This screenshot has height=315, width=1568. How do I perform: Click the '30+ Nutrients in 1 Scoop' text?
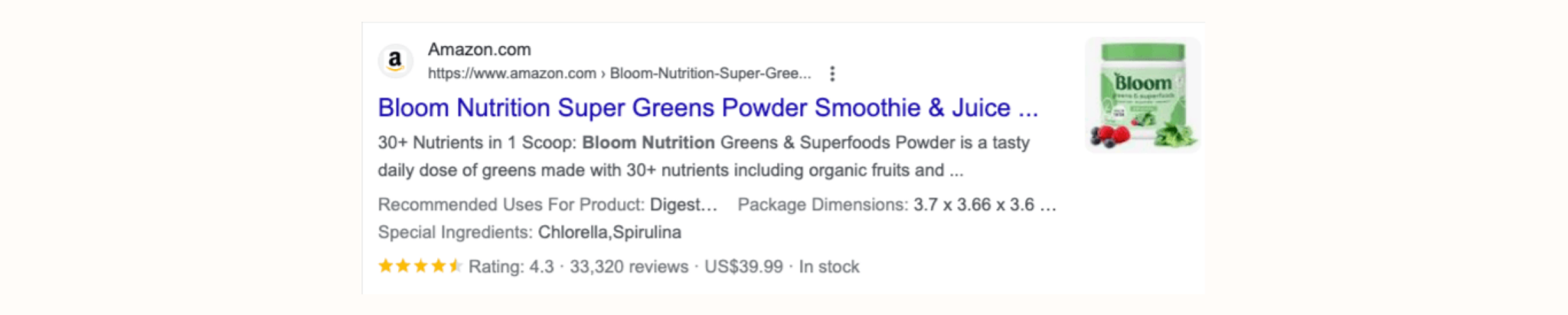tap(475, 143)
